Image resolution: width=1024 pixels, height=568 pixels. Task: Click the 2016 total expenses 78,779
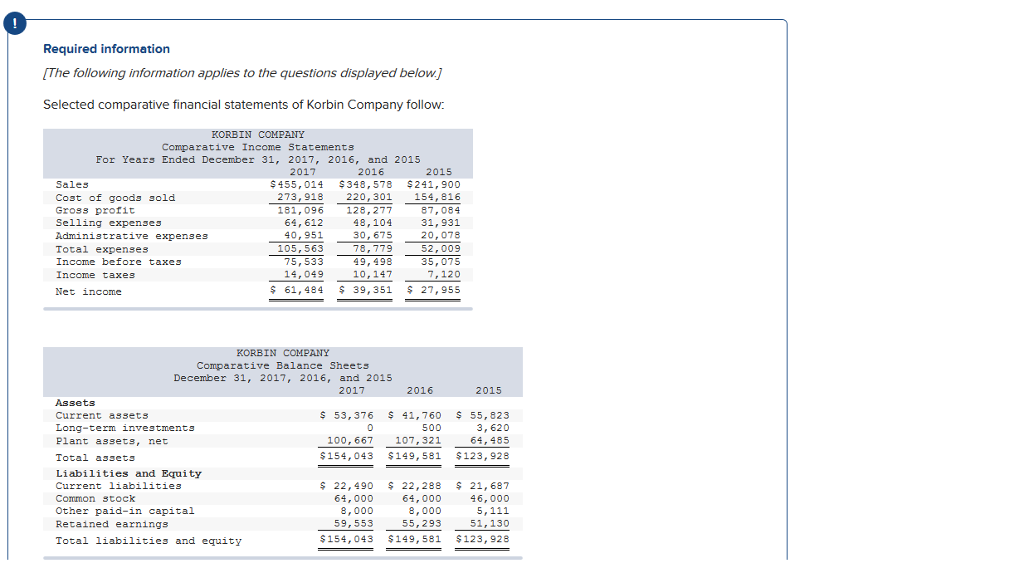(x=372, y=249)
